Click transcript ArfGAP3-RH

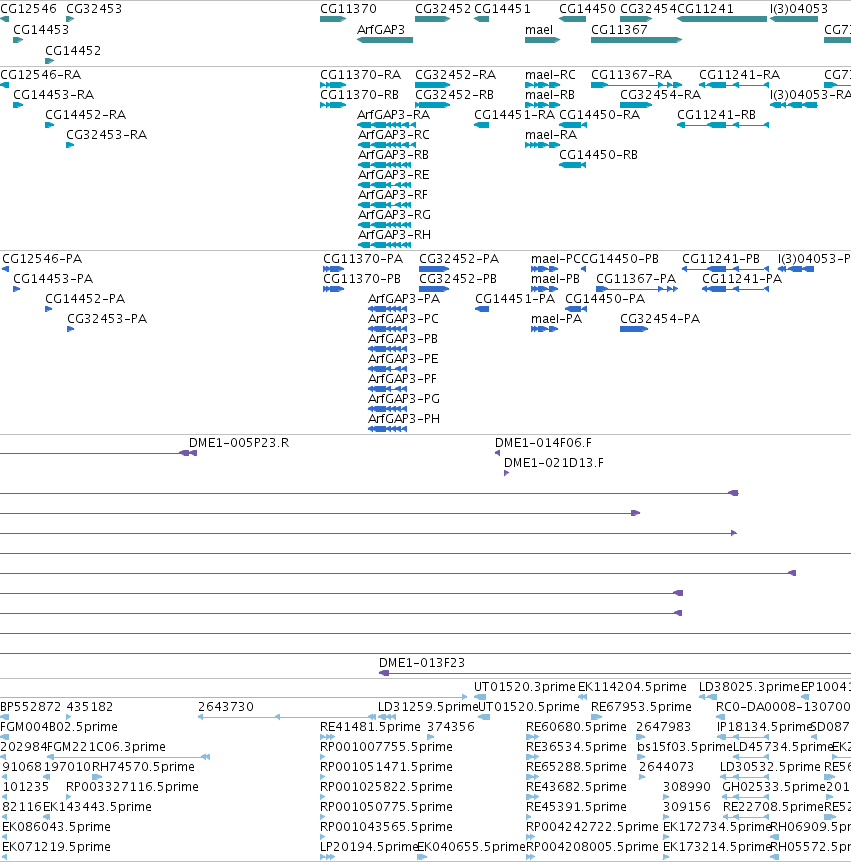pyautogui.click(x=394, y=235)
